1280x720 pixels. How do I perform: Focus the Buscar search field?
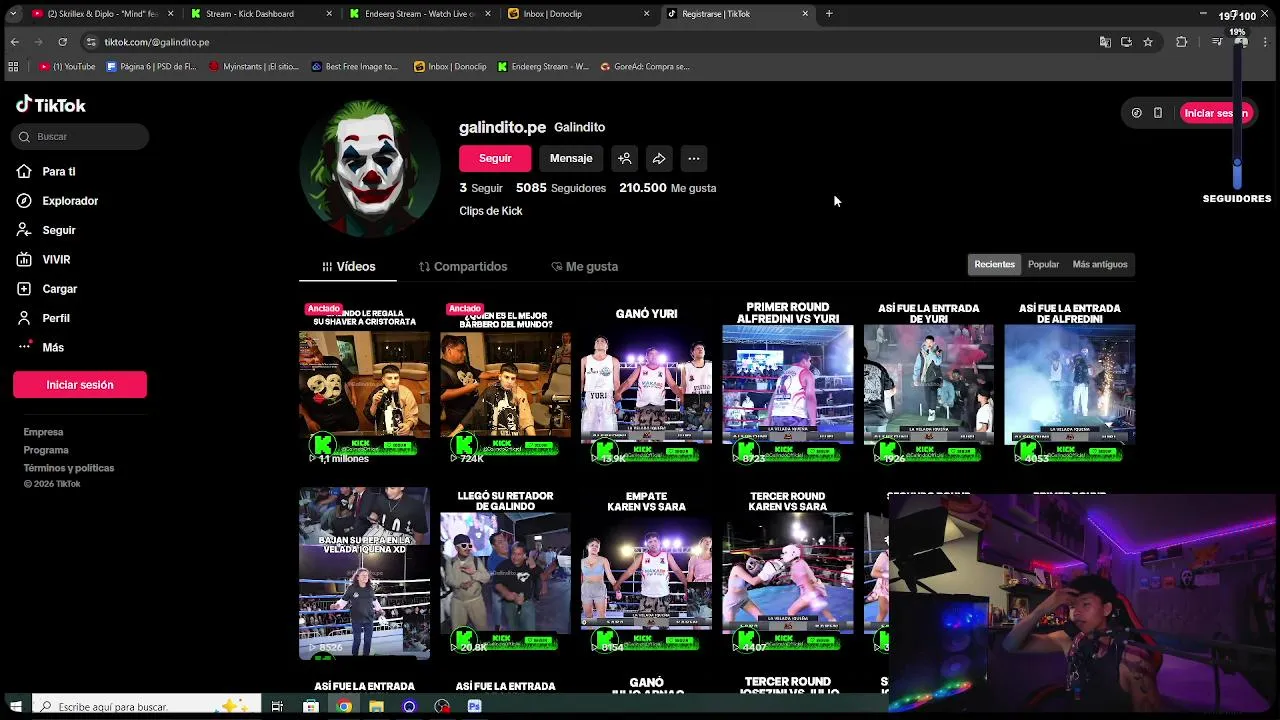click(x=80, y=136)
